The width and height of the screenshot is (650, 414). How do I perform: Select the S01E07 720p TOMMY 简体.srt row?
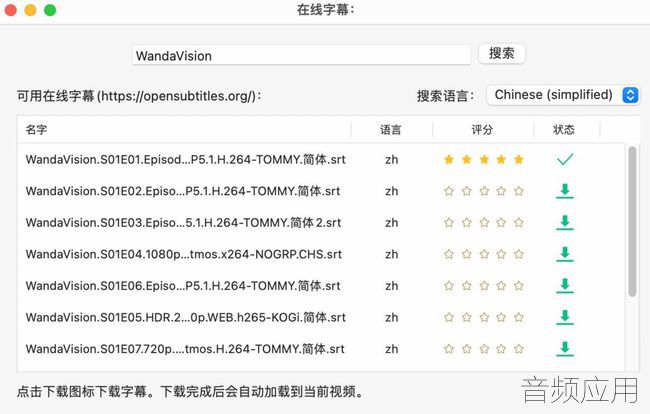point(321,349)
